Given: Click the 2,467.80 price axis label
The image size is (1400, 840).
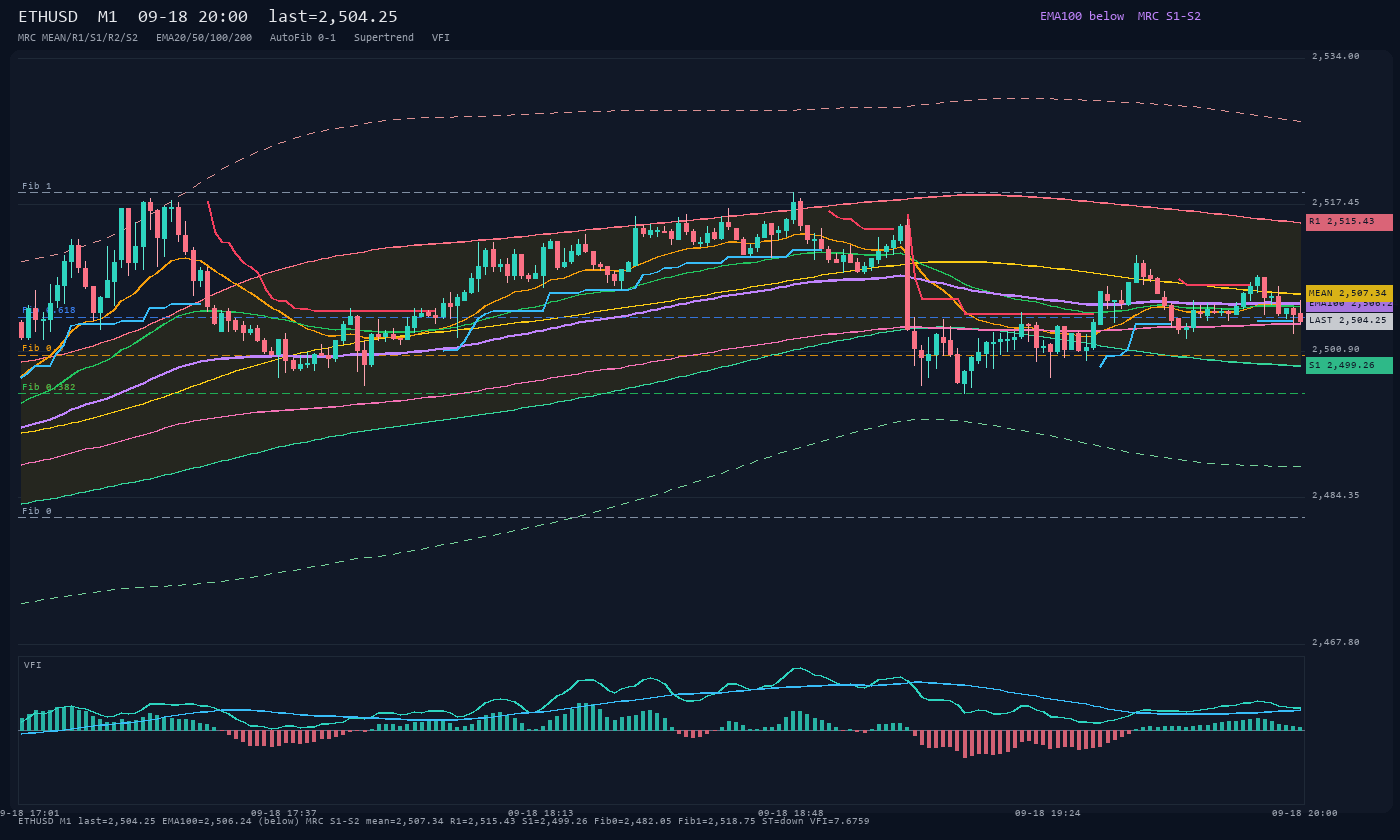Looking at the screenshot, I should (x=1335, y=642).
